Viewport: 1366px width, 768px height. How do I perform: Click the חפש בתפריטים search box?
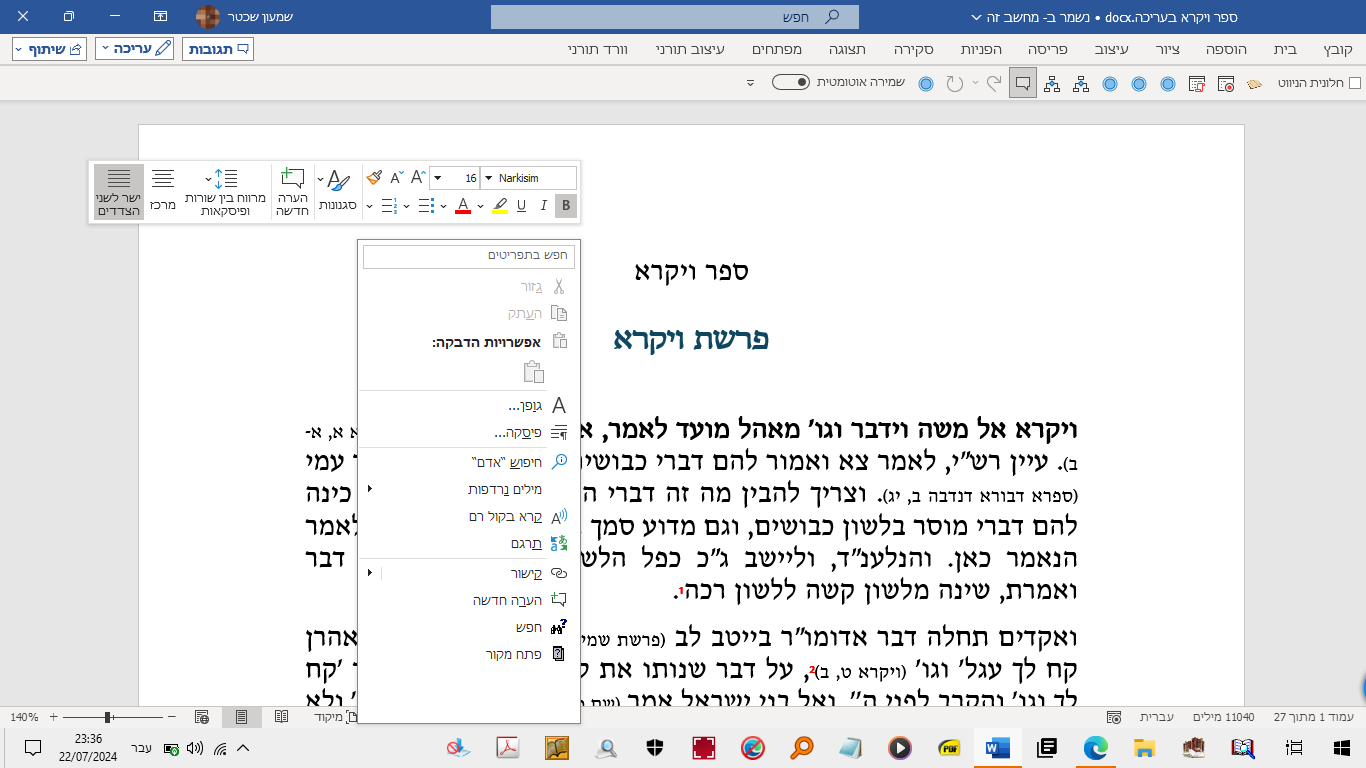tap(469, 256)
